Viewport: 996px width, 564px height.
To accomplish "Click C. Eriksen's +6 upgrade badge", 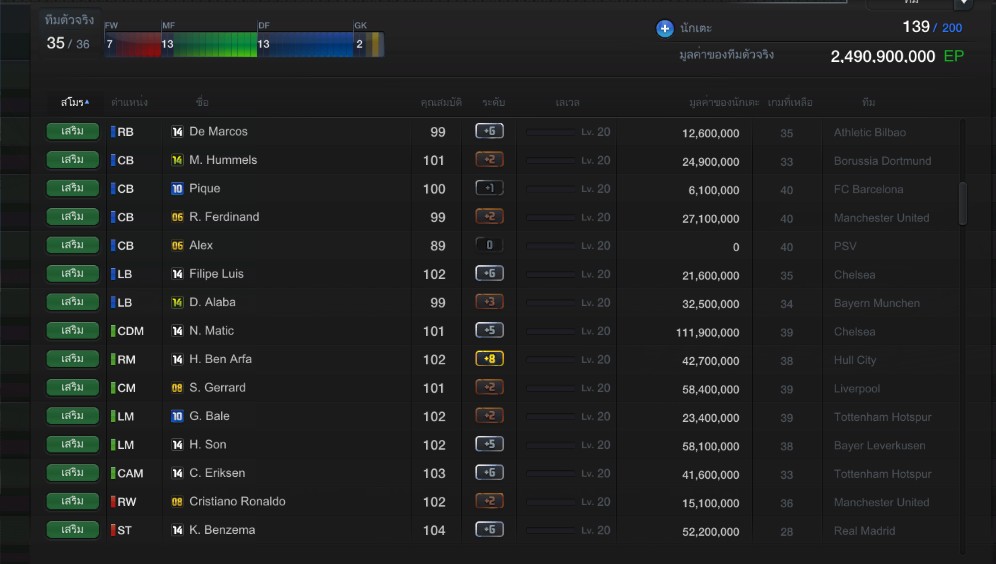I will [489, 473].
